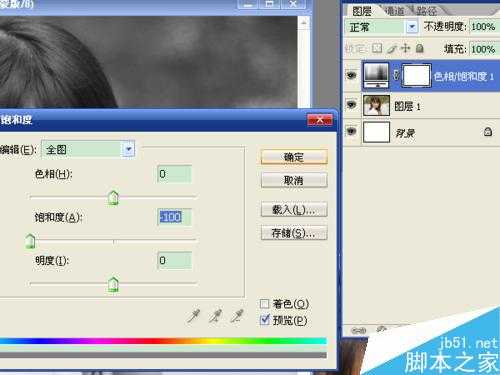Click the image window vertical scrollbar
This screenshot has height=375, width=500.
point(303,62)
